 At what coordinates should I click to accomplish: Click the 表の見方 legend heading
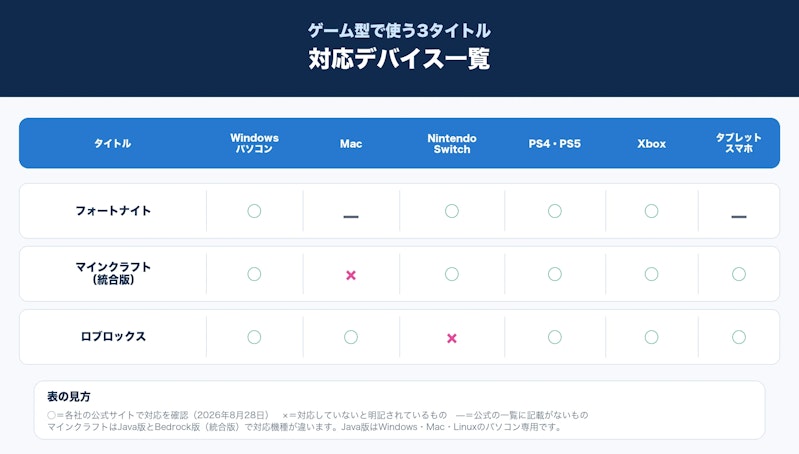point(69,396)
